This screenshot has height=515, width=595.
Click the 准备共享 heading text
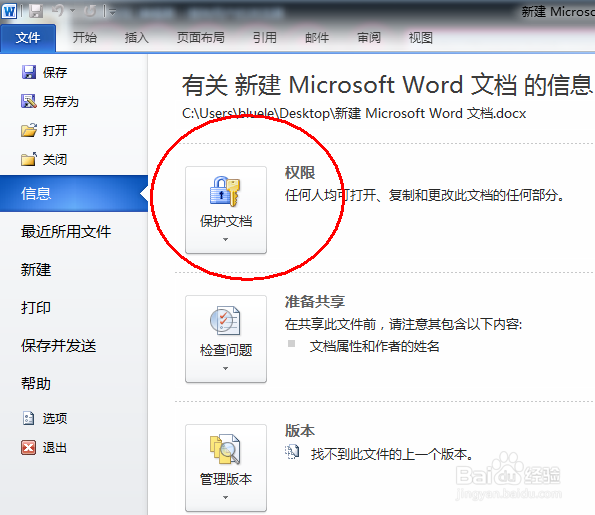pyautogui.click(x=315, y=302)
